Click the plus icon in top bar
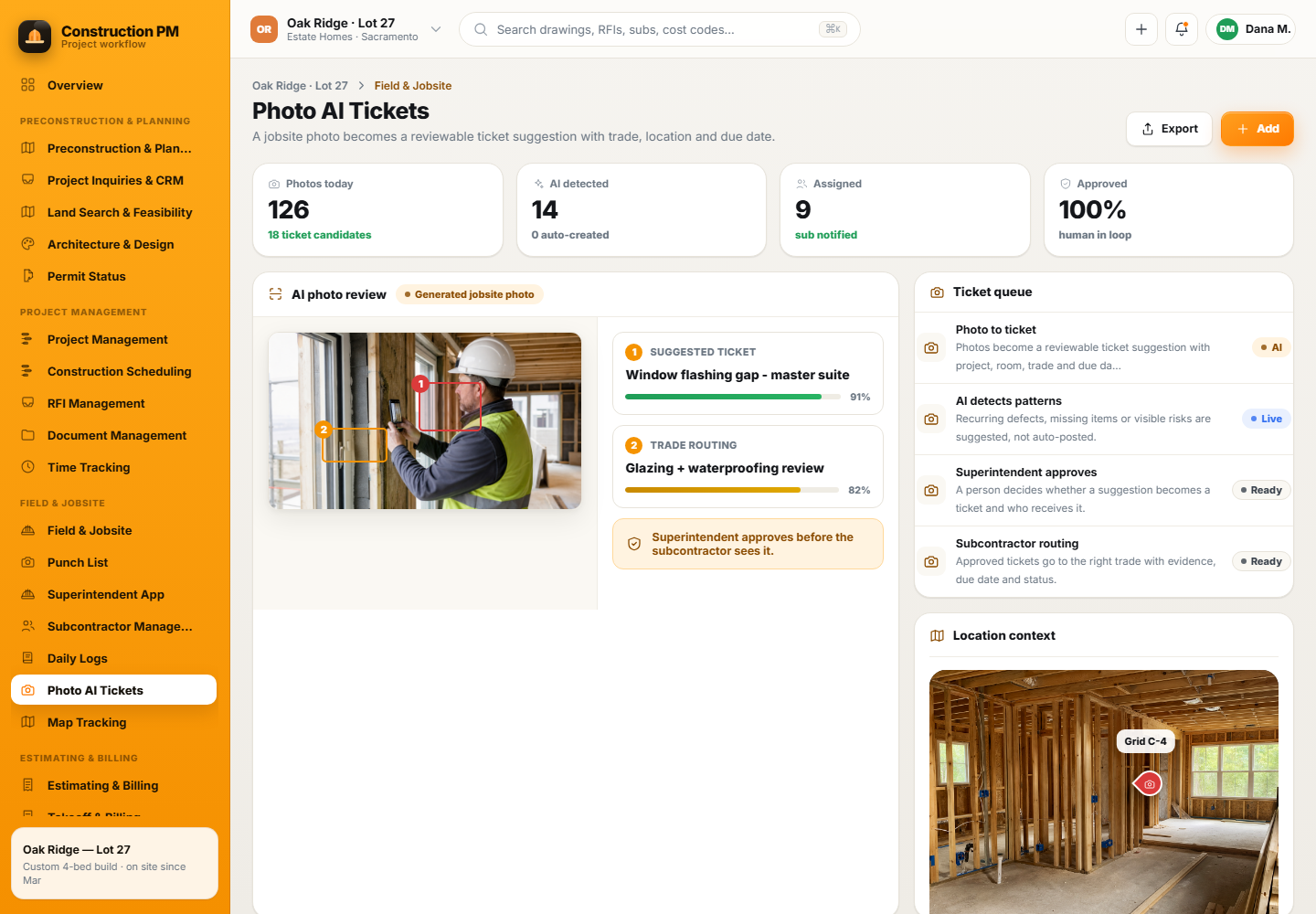The height and width of the screenshot is (914, 1316). (x=1141, y=29)
